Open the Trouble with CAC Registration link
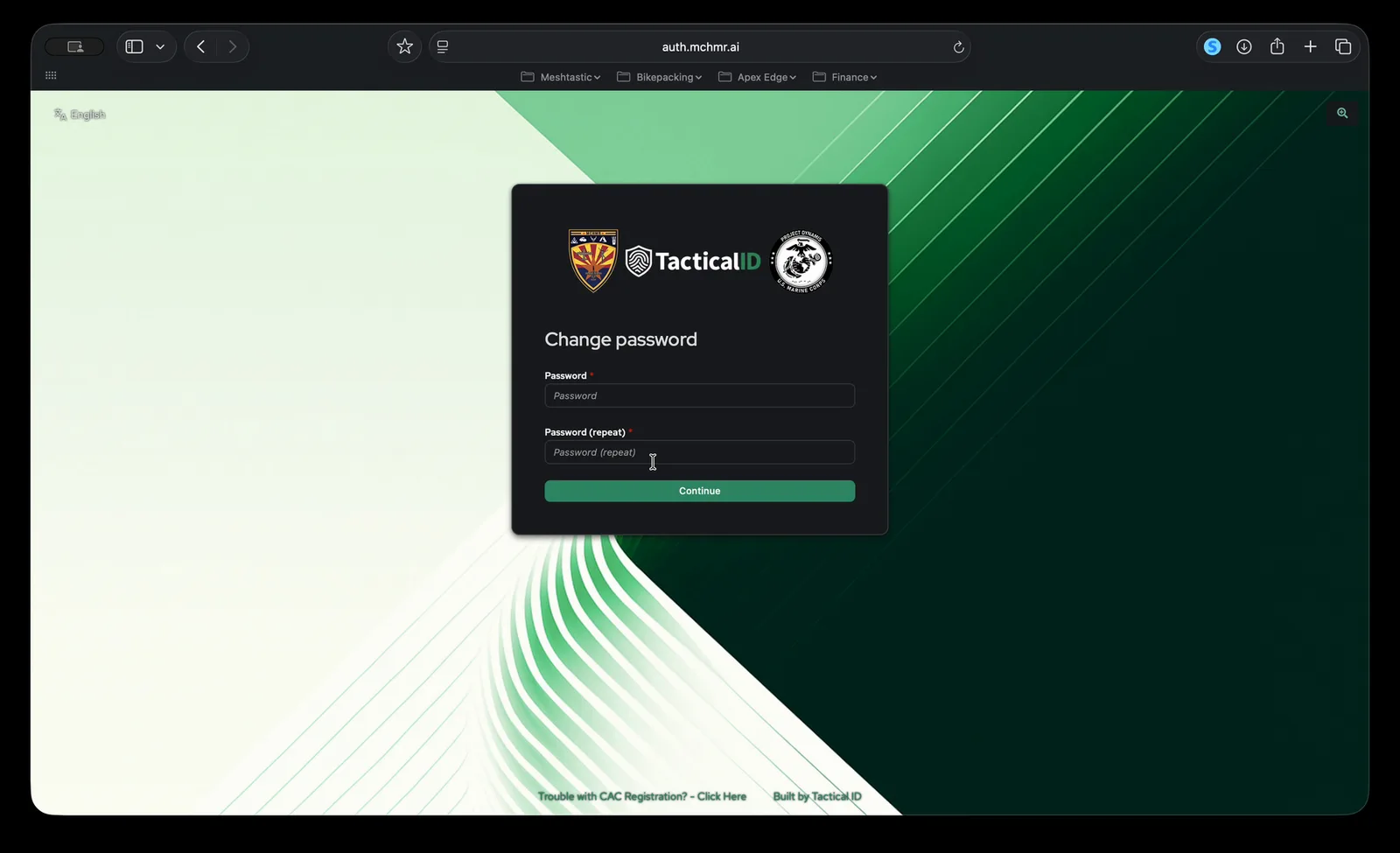The width and height of the screenshot is (1400, 853). [x=642, y=796]
